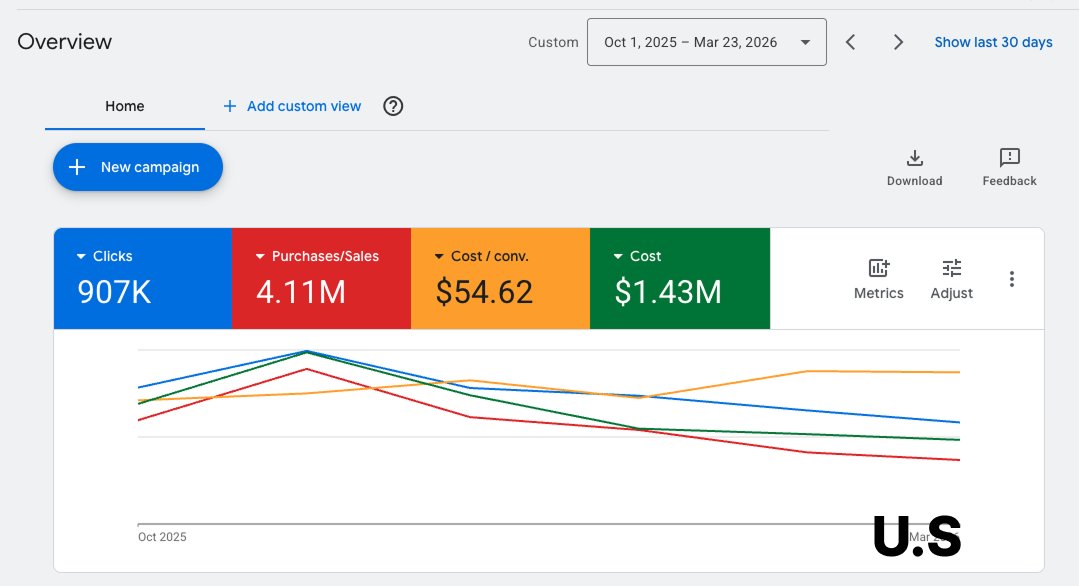Switch to the Home tab

point(124,105)
